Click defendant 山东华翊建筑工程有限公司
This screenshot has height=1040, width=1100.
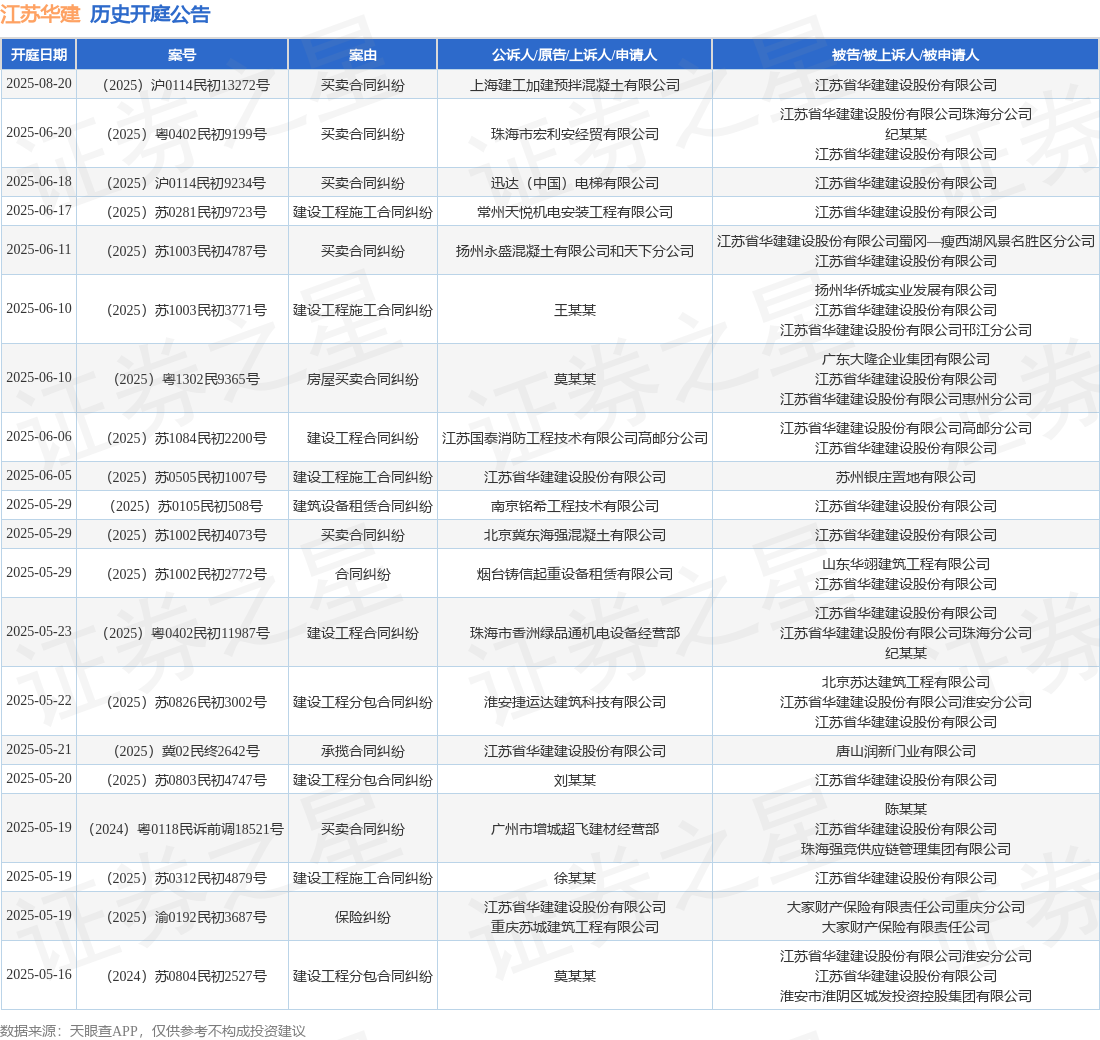click(x=906, y=564)
